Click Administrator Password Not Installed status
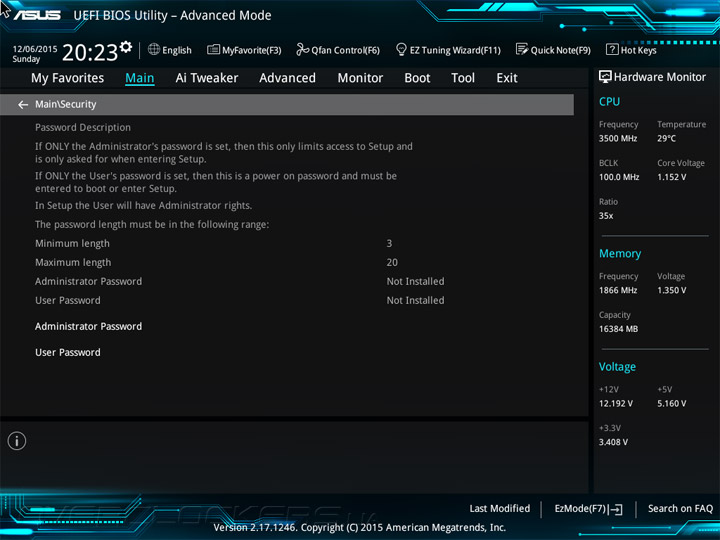 415,281
